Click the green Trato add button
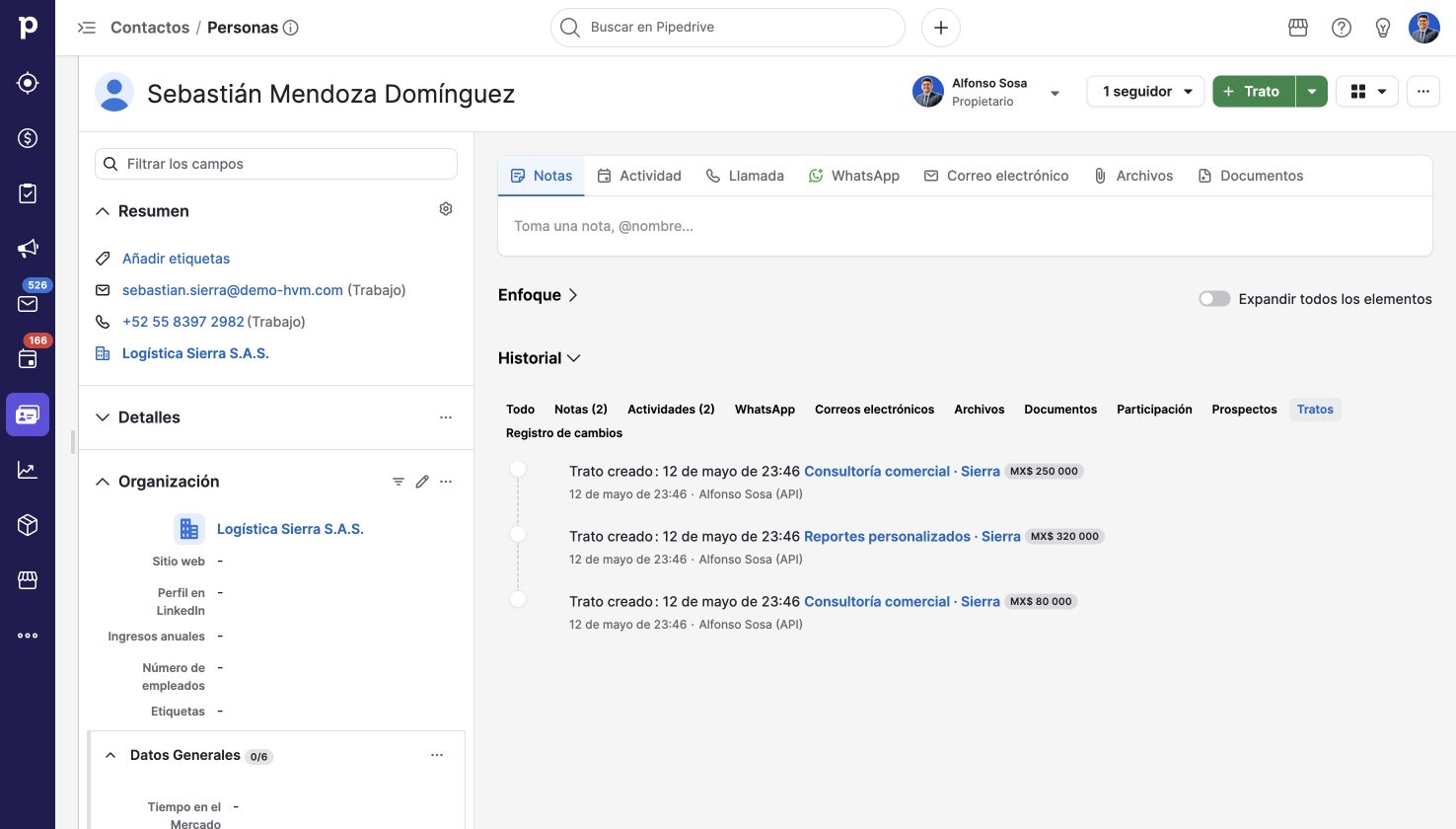 [x=1254, y=92]
